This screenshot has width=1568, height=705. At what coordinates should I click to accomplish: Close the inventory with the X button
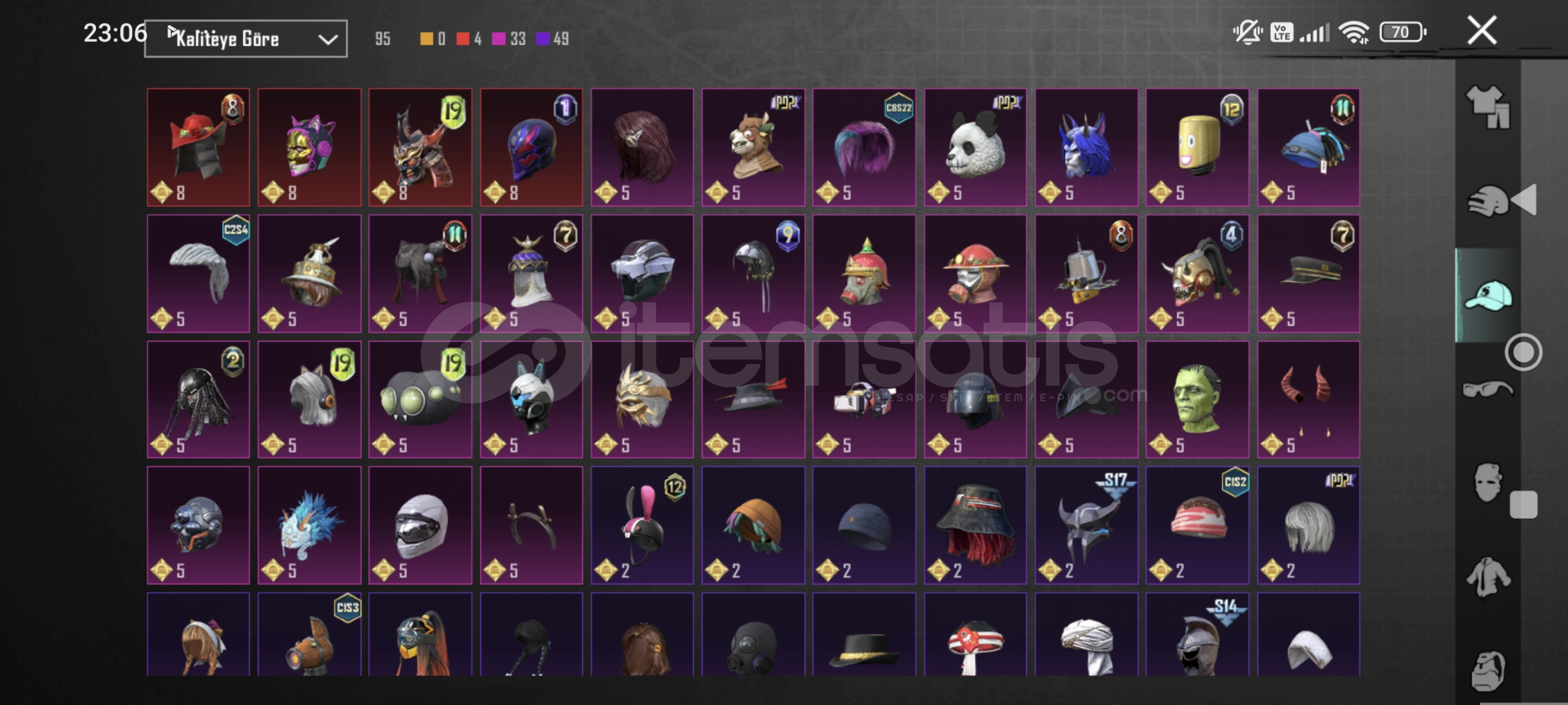(1482, 30)
